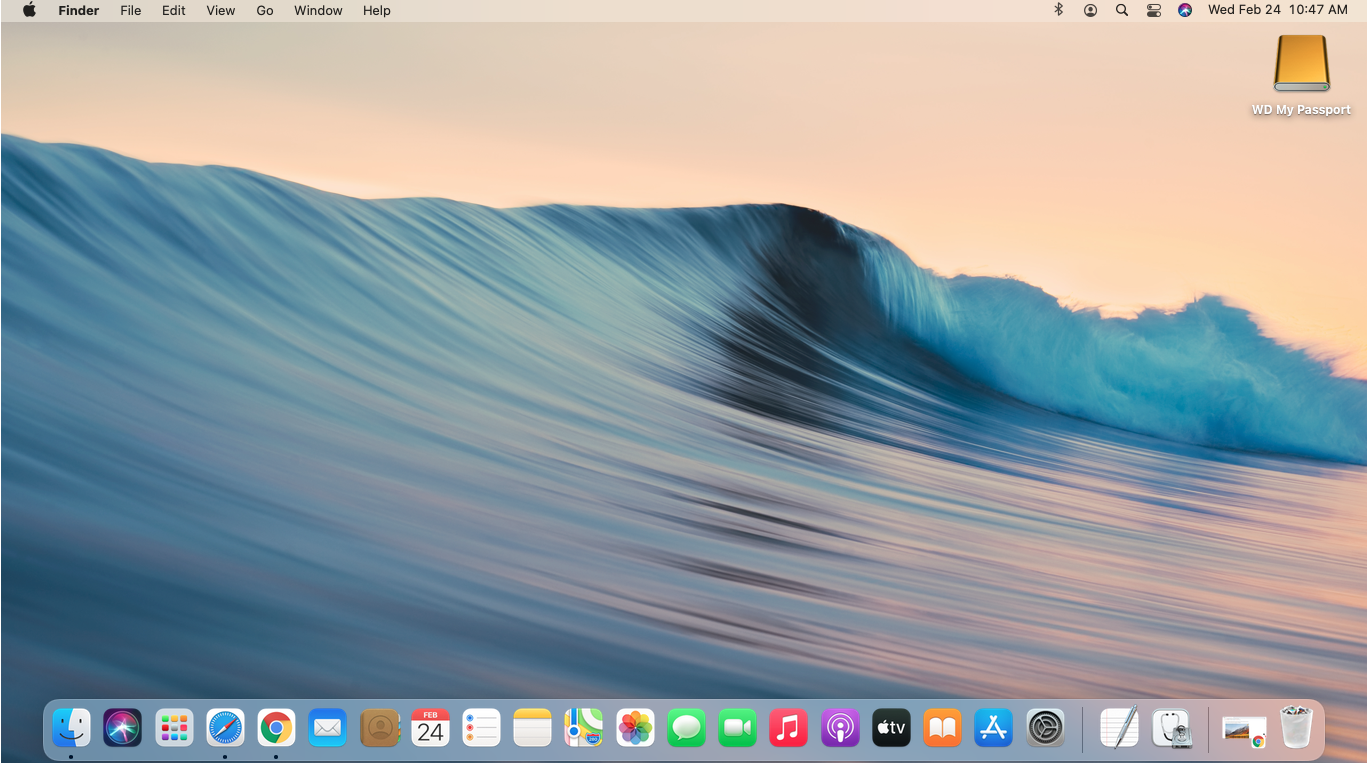The image size is (1368, 763).
Task: Open the Go menu
Action: (265, 10)
